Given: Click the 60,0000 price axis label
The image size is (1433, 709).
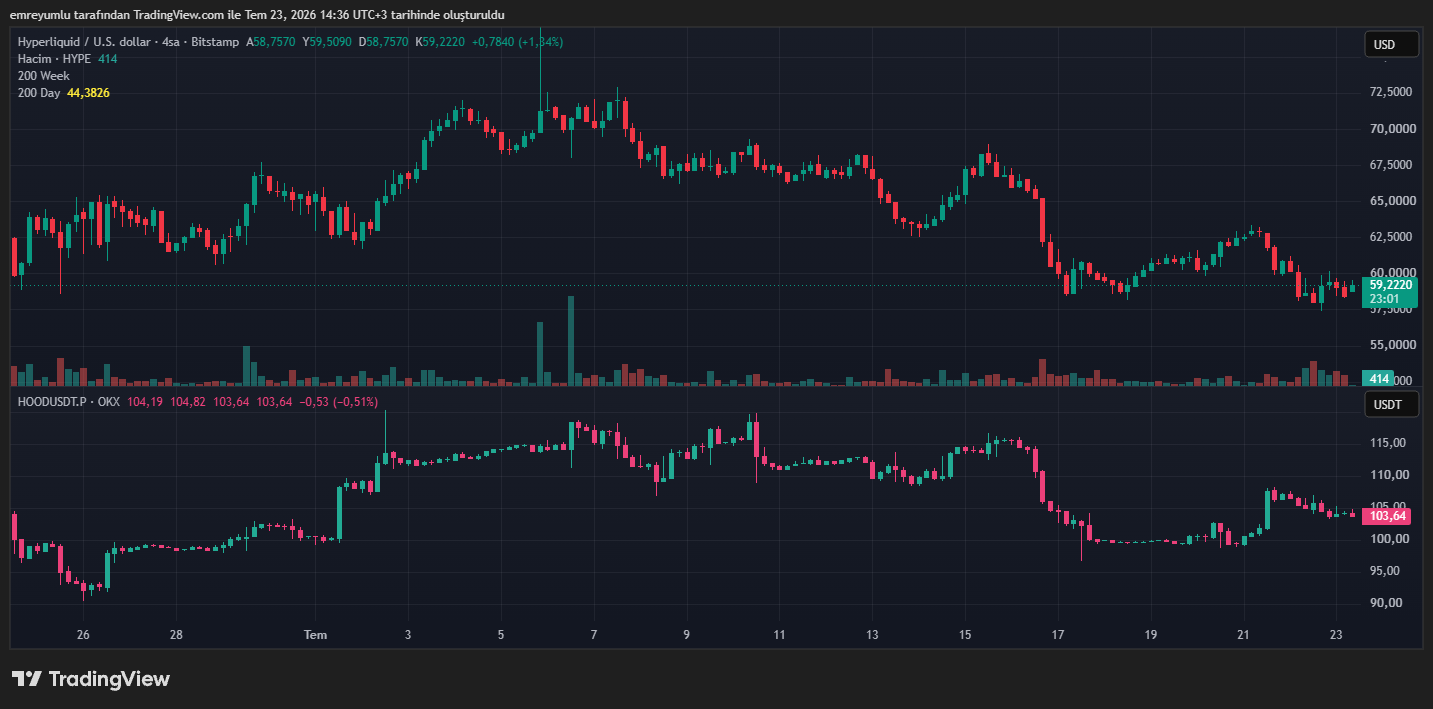Looking at the screenshot, I should pos(1390,272).
